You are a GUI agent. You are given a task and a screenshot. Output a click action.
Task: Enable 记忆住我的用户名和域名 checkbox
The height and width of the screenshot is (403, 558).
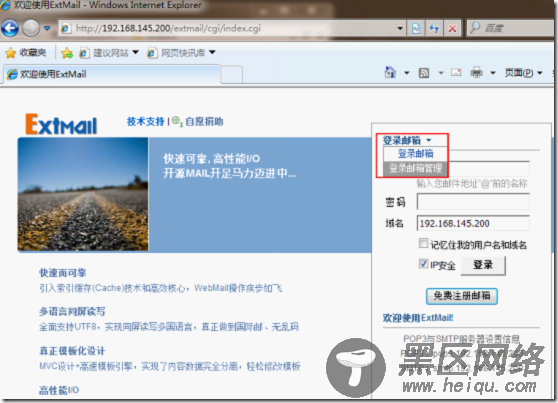(423, 244)
